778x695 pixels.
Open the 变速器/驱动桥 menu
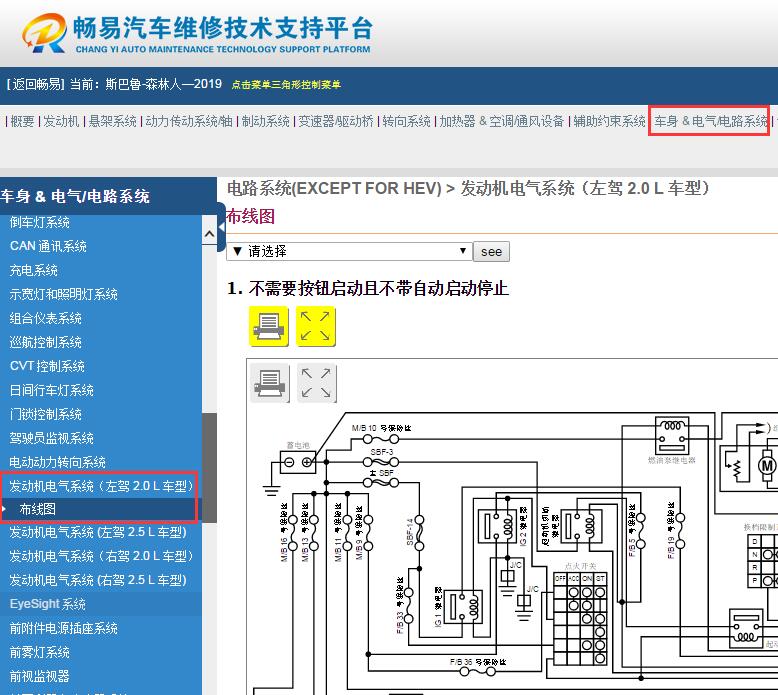[x=336, y=121]
